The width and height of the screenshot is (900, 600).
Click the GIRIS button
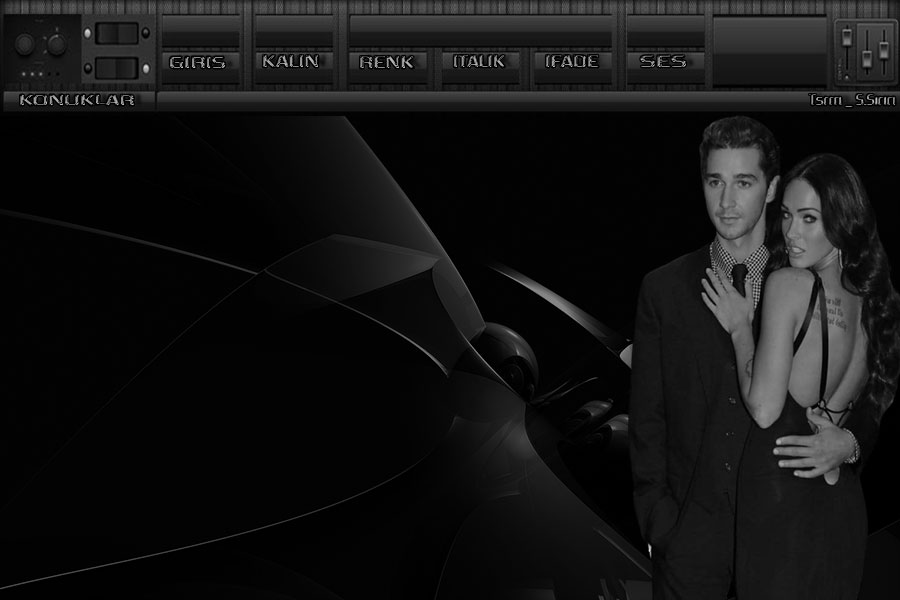200,63
